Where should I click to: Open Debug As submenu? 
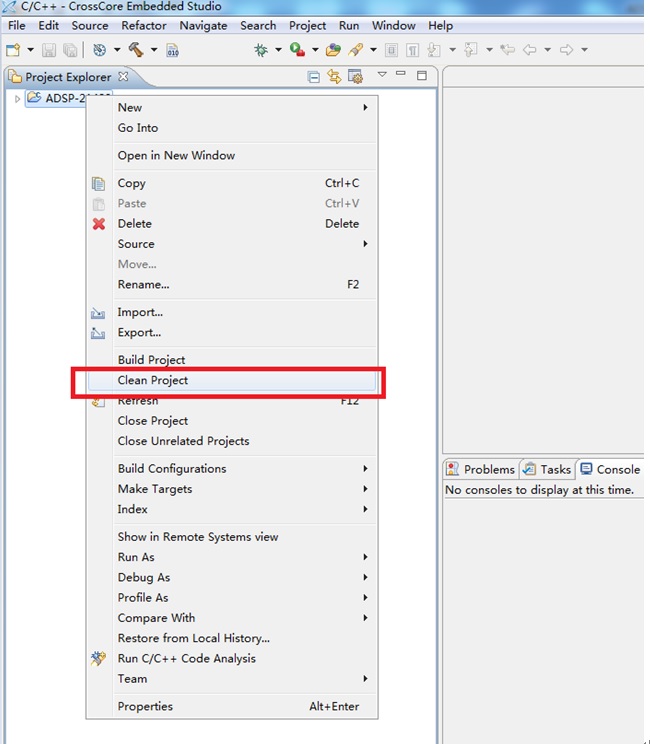232,577
